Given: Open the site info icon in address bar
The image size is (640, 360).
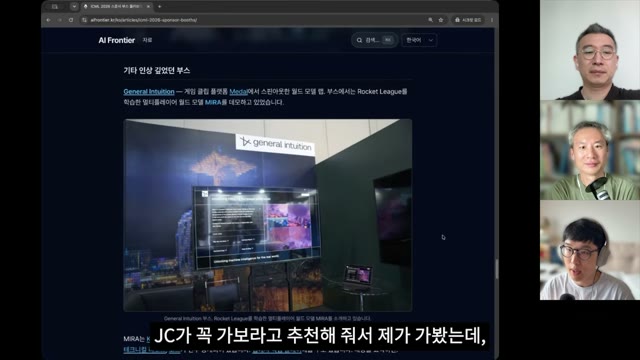Looking at the screenshot, I should 84,20.
